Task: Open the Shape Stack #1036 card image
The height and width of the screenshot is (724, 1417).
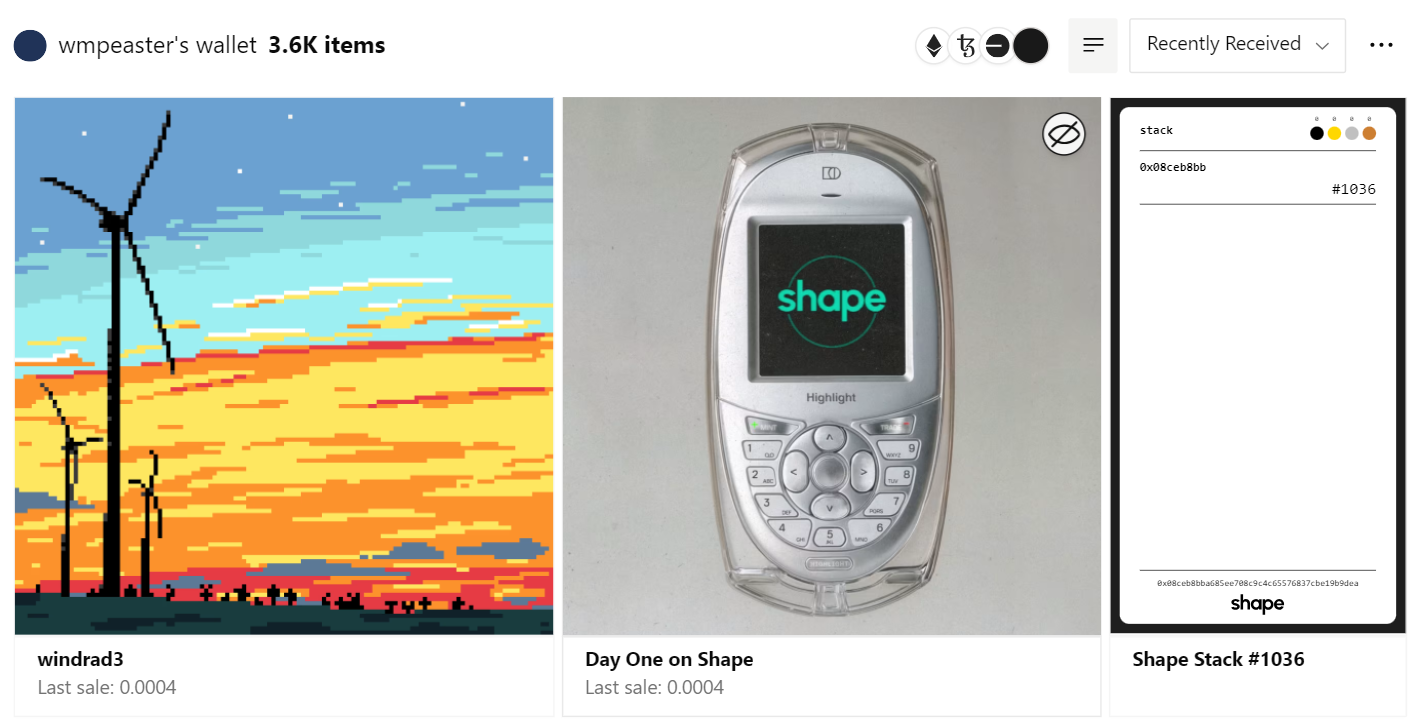Action: tap(1258, 366)
